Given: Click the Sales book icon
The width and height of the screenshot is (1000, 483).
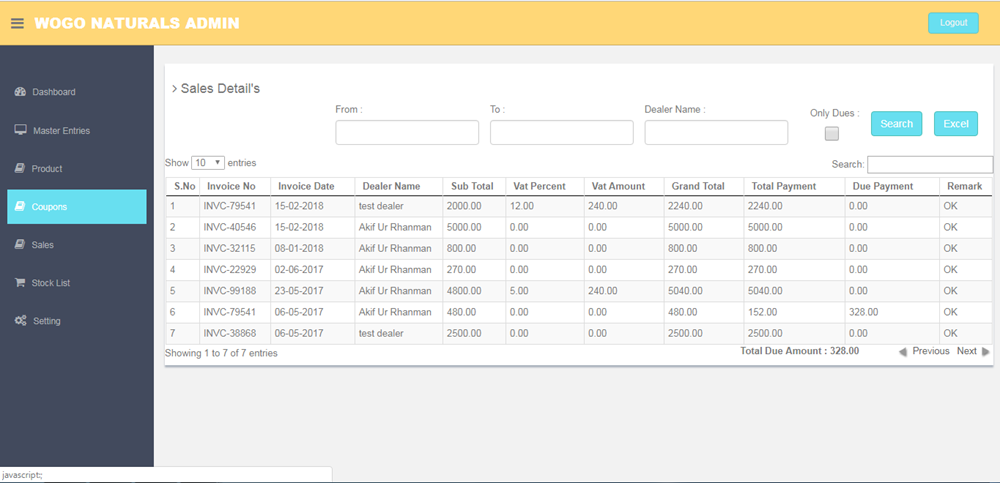Looking at the screenshot, I should pos(20,245).
